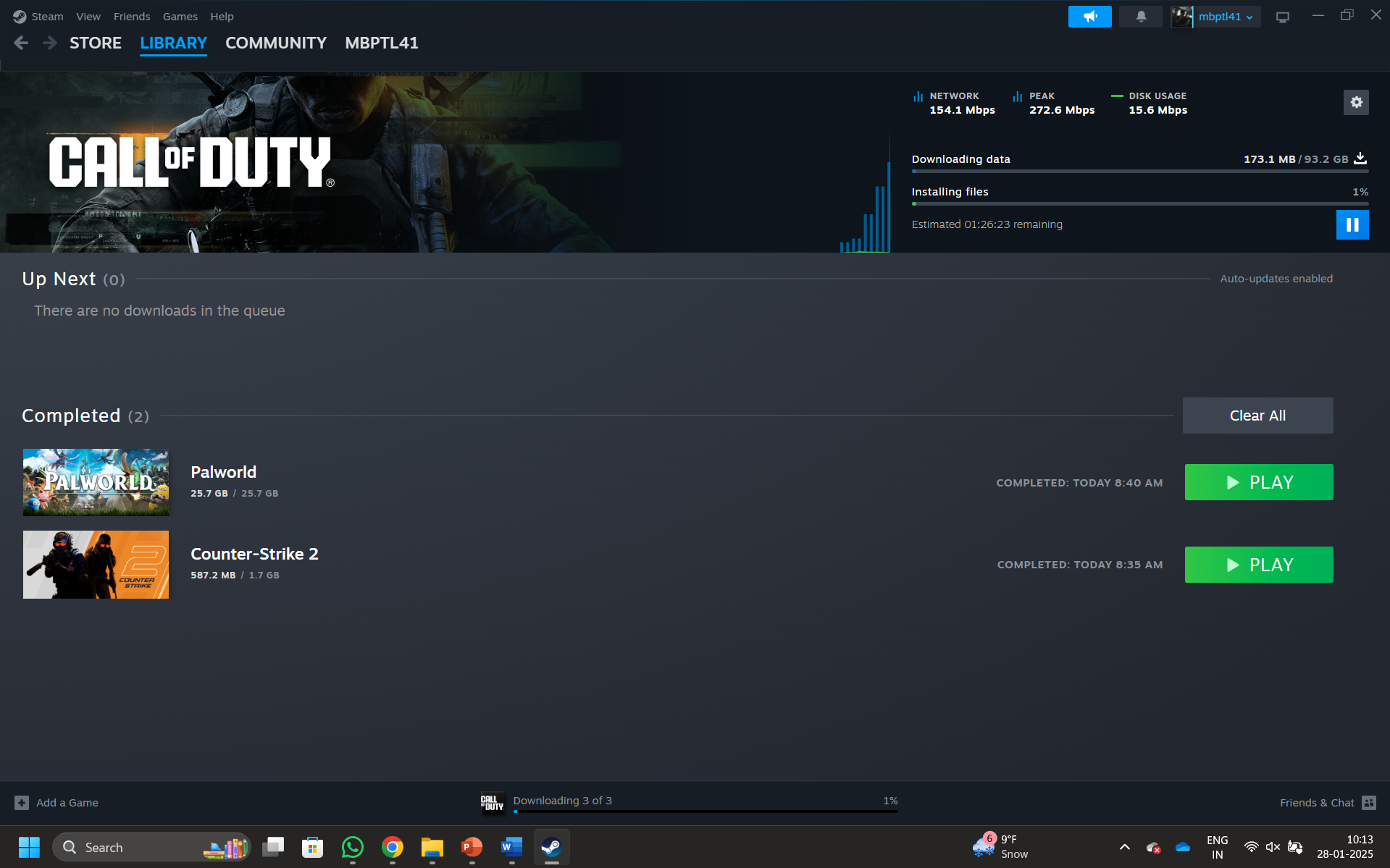Open File Explorer from the taskbar
This screenshot has width=1390, height=868.
432,847
